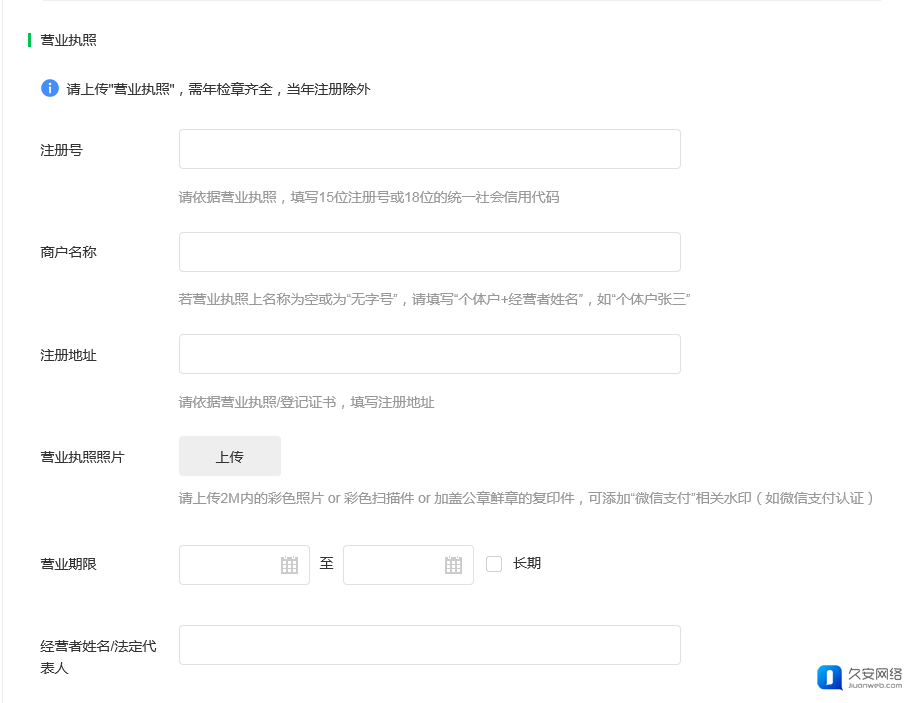920x703 pixels.
Task: Pick the 营业期限 end date field
Action: point(394,565)
